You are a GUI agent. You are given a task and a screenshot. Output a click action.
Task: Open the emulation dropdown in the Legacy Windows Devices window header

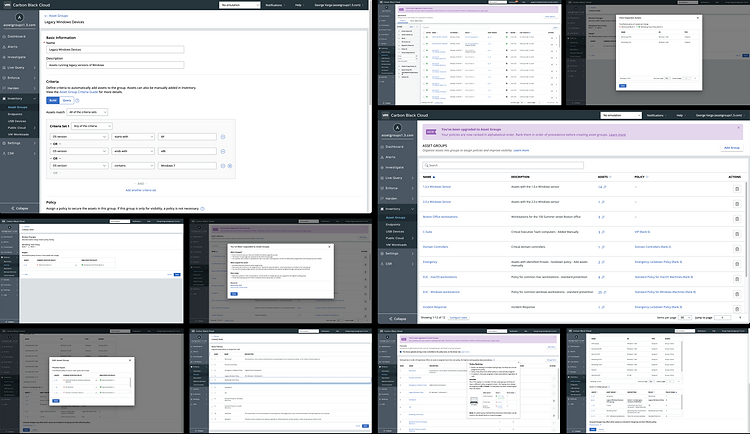240,5
